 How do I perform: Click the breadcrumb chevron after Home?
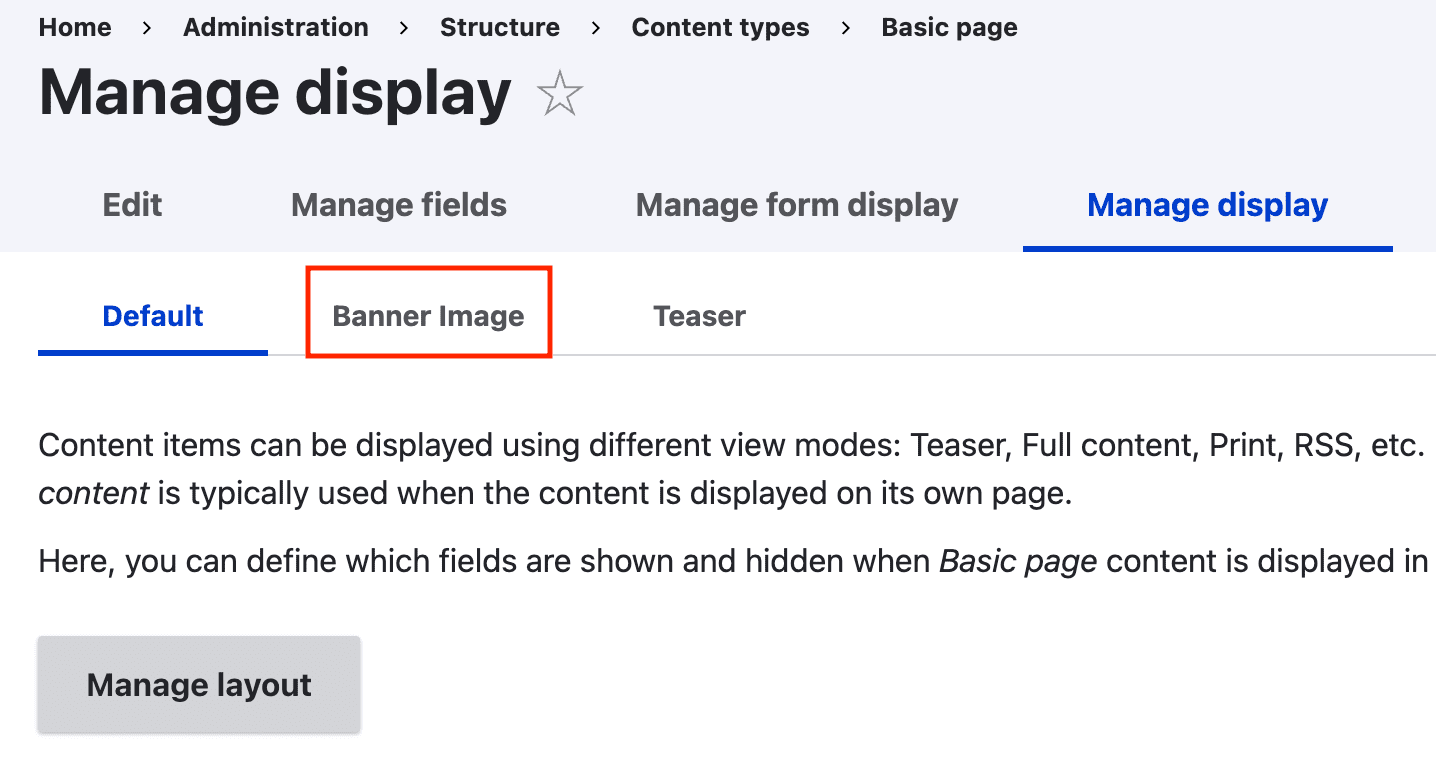[x=147, y=28]
